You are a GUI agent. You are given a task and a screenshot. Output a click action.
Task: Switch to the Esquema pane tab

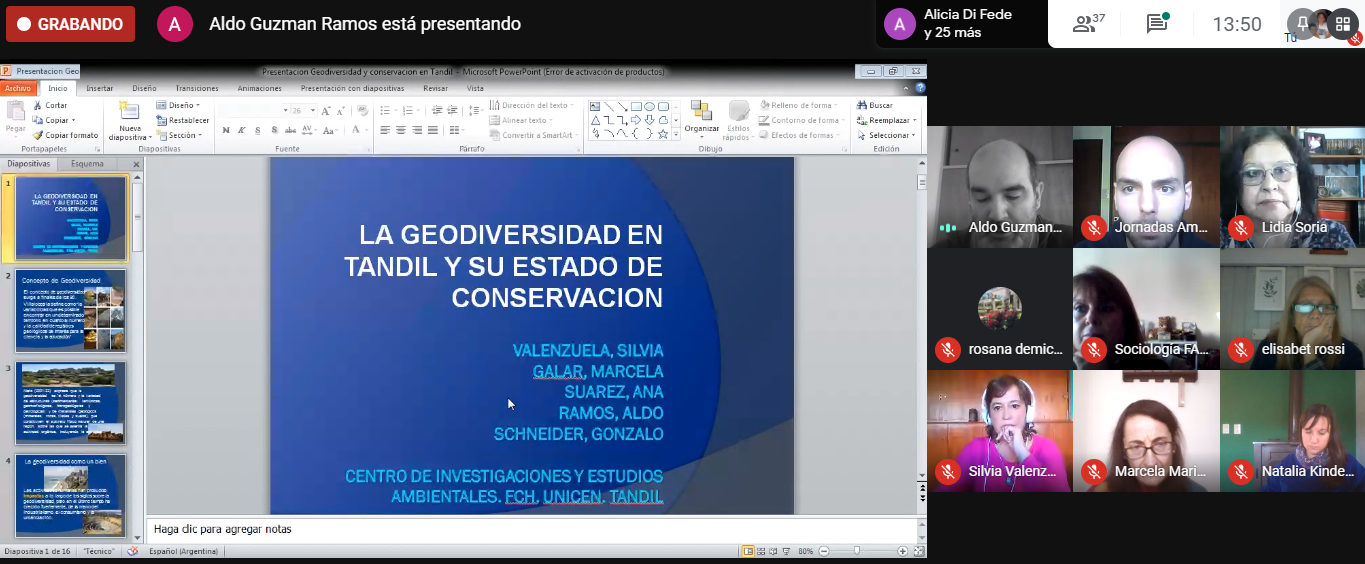[x=87, y=164]
